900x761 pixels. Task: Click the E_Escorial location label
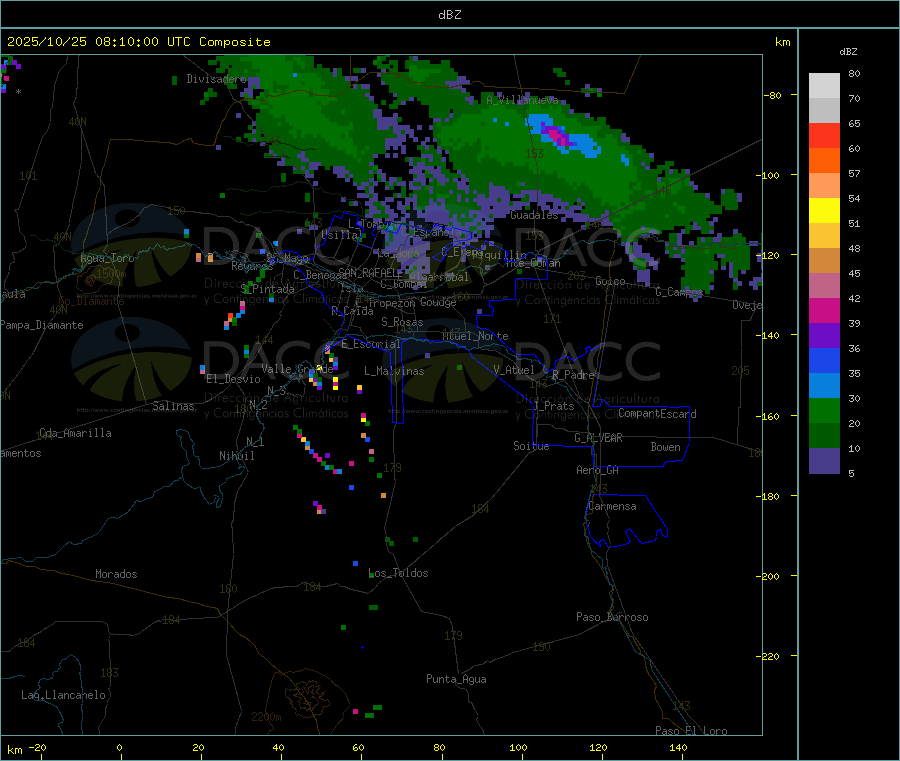coord(370,344)
